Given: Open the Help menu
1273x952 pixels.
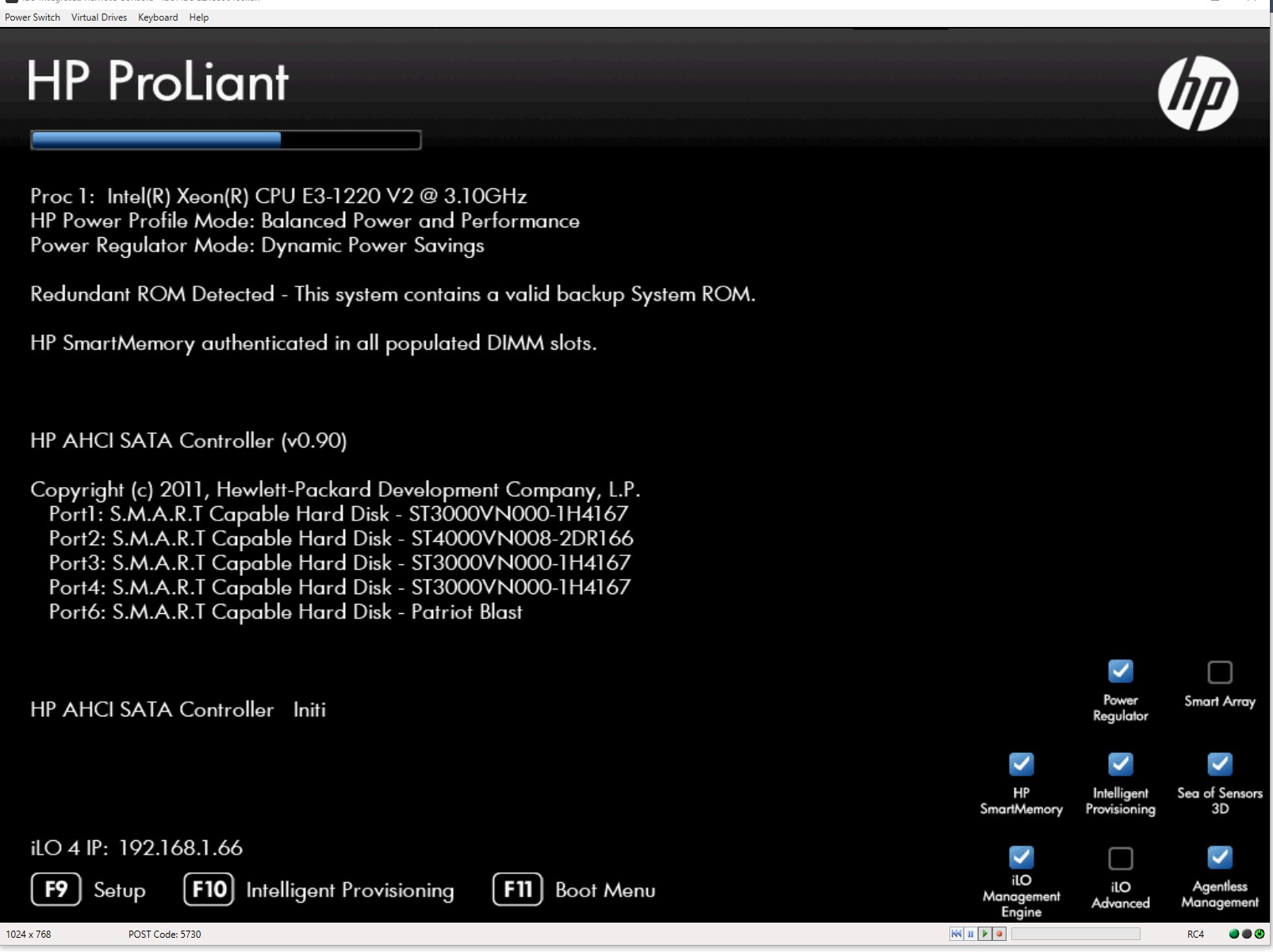Looking at the screenshot, I should (199, 17).
